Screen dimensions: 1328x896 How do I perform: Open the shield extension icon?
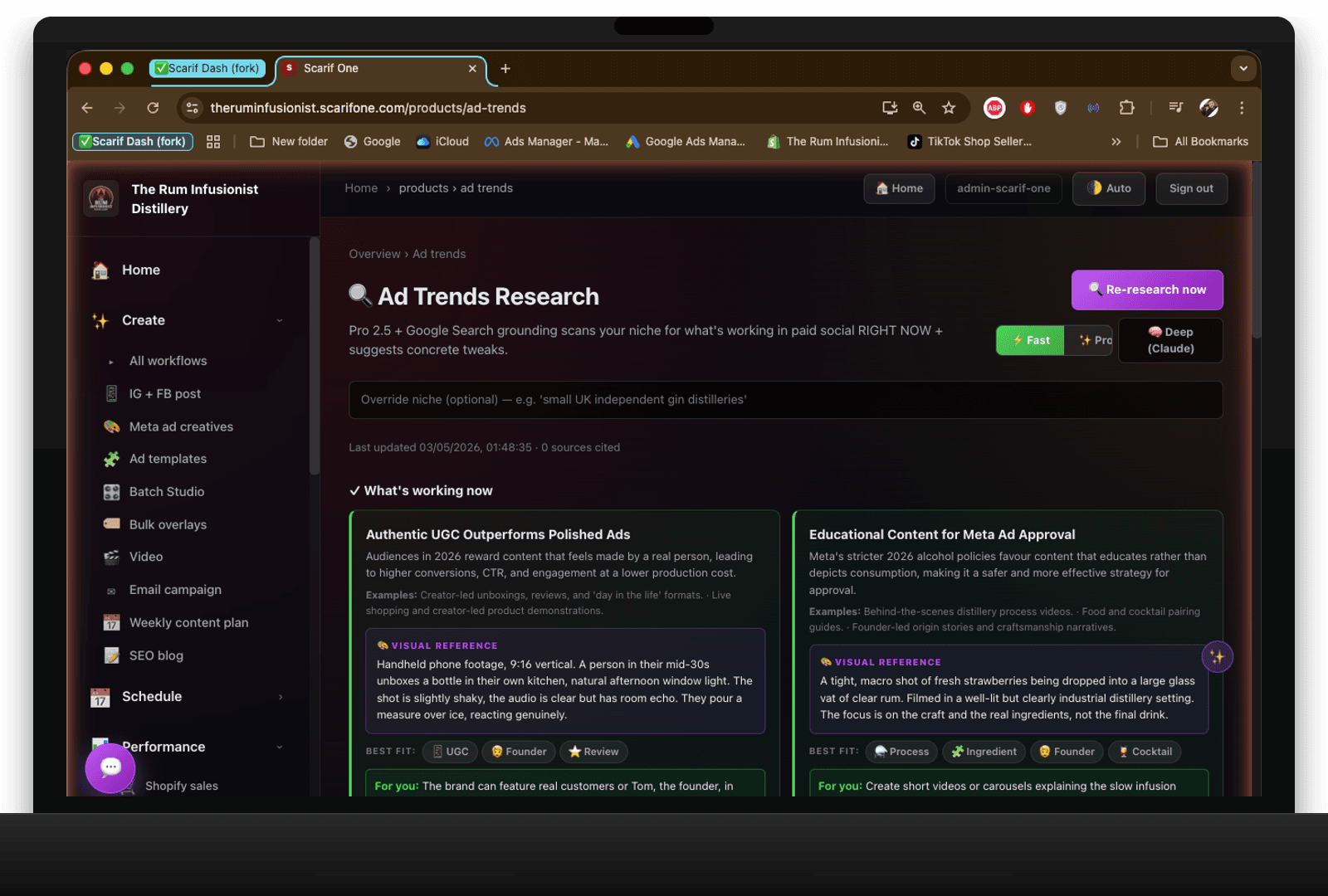tap(1060, 108)
